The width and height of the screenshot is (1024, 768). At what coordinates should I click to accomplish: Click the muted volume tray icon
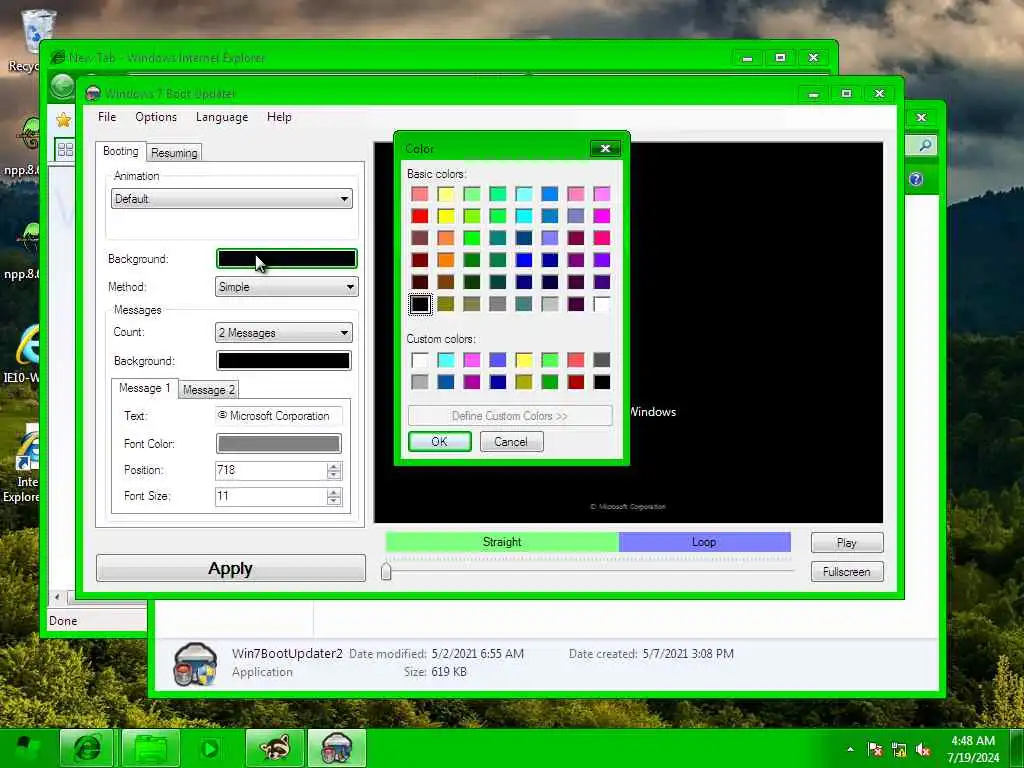(923, 749)
